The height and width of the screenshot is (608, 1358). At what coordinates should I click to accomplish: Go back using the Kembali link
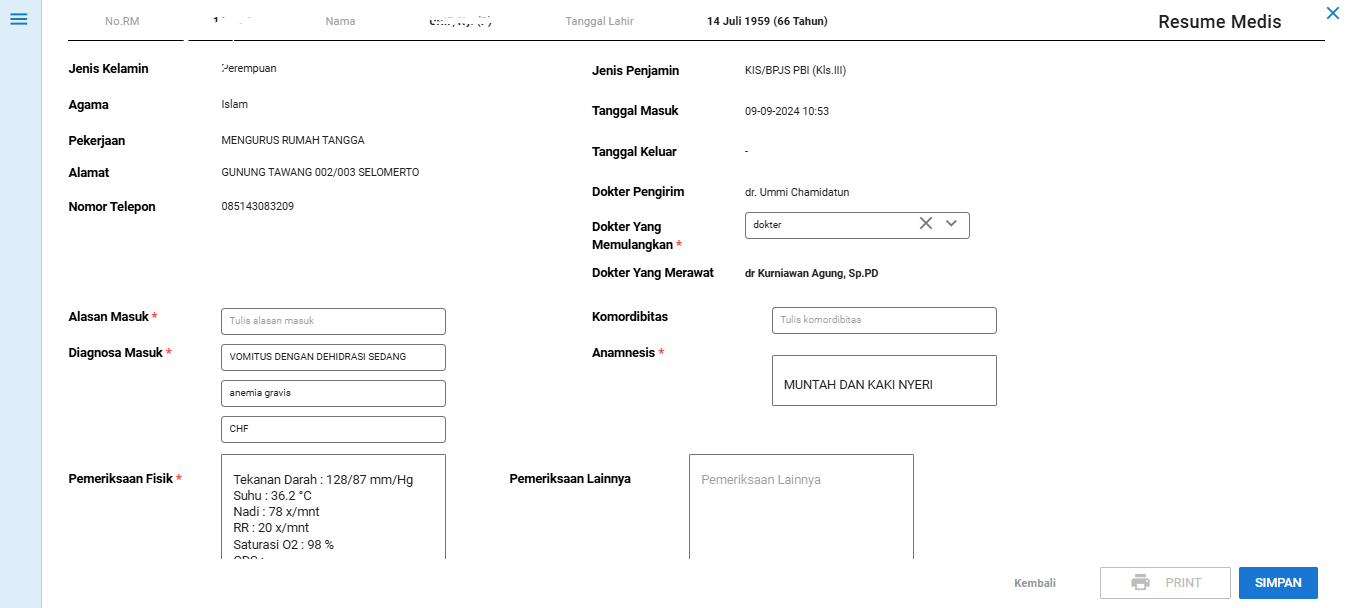(1034, 583)
